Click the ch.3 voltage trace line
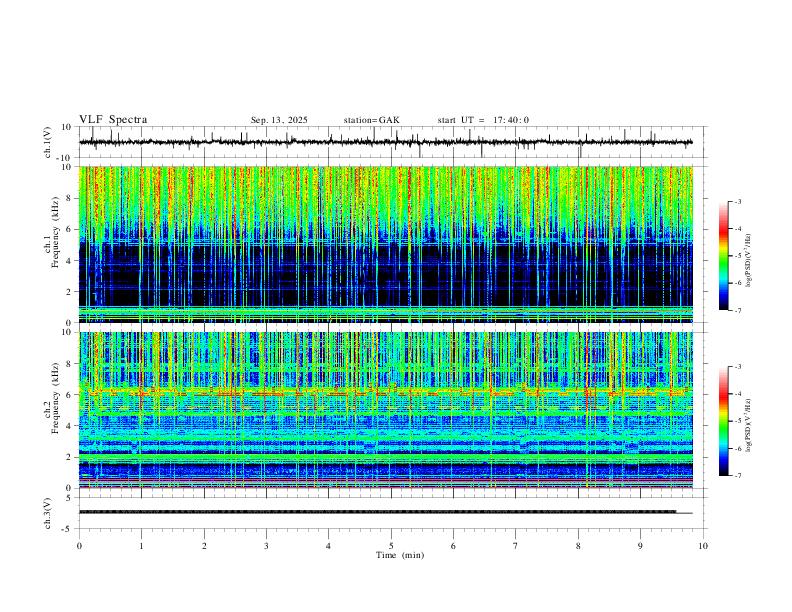 coord(386,512)
